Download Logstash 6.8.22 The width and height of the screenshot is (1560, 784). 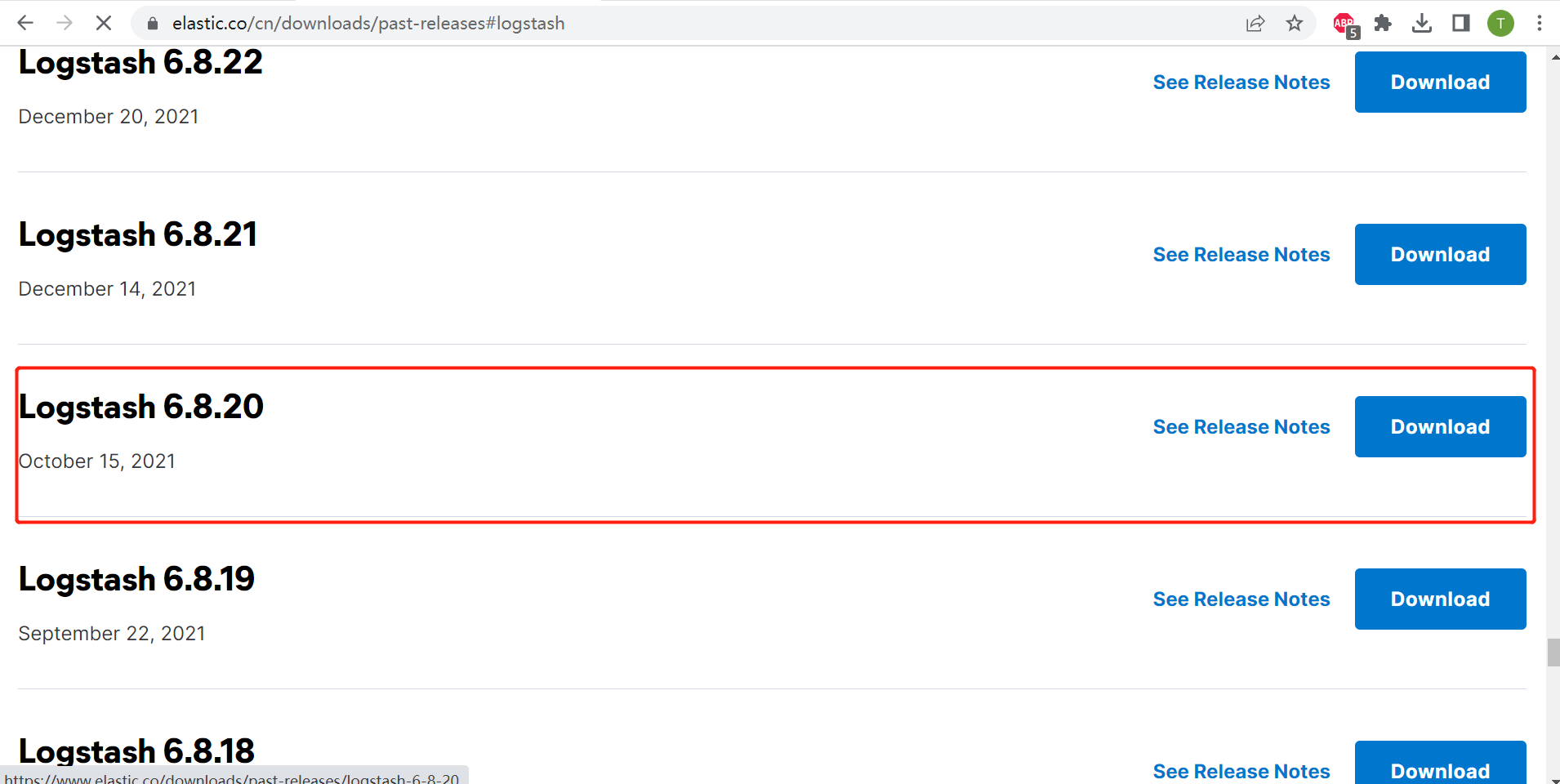[1440, 82]
